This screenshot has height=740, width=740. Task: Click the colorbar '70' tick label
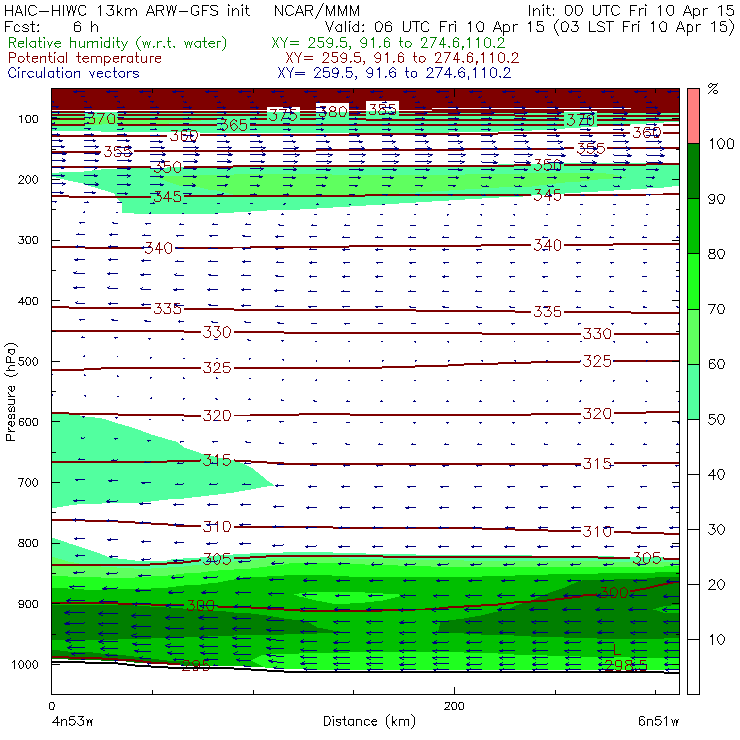click(716, 309)
